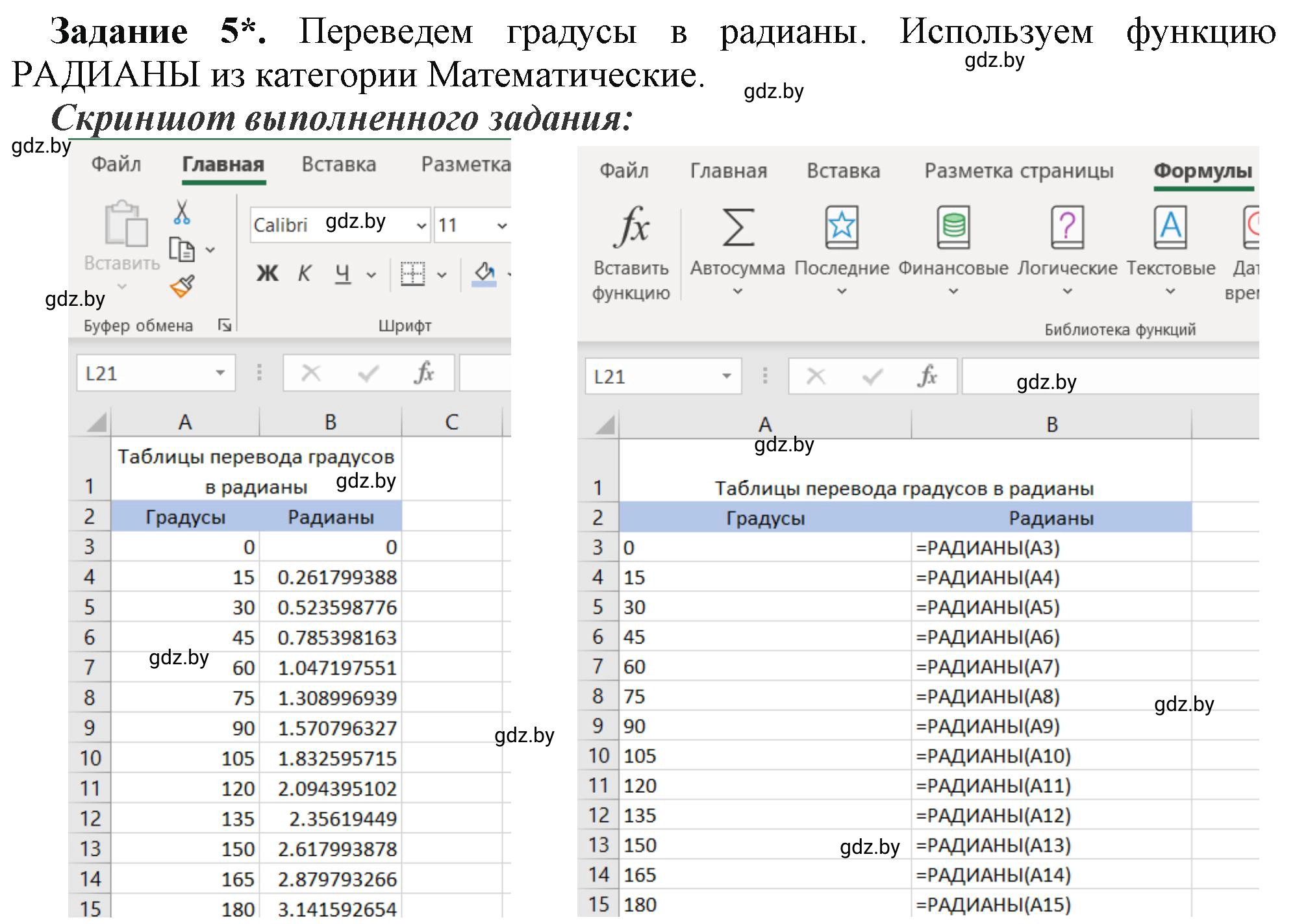Toggle underline Ч formatting
Screen dimensions: 1295x924
[x=343, y=274]
